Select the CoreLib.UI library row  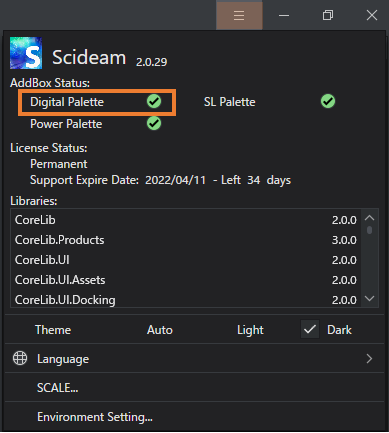pos(186,260)
